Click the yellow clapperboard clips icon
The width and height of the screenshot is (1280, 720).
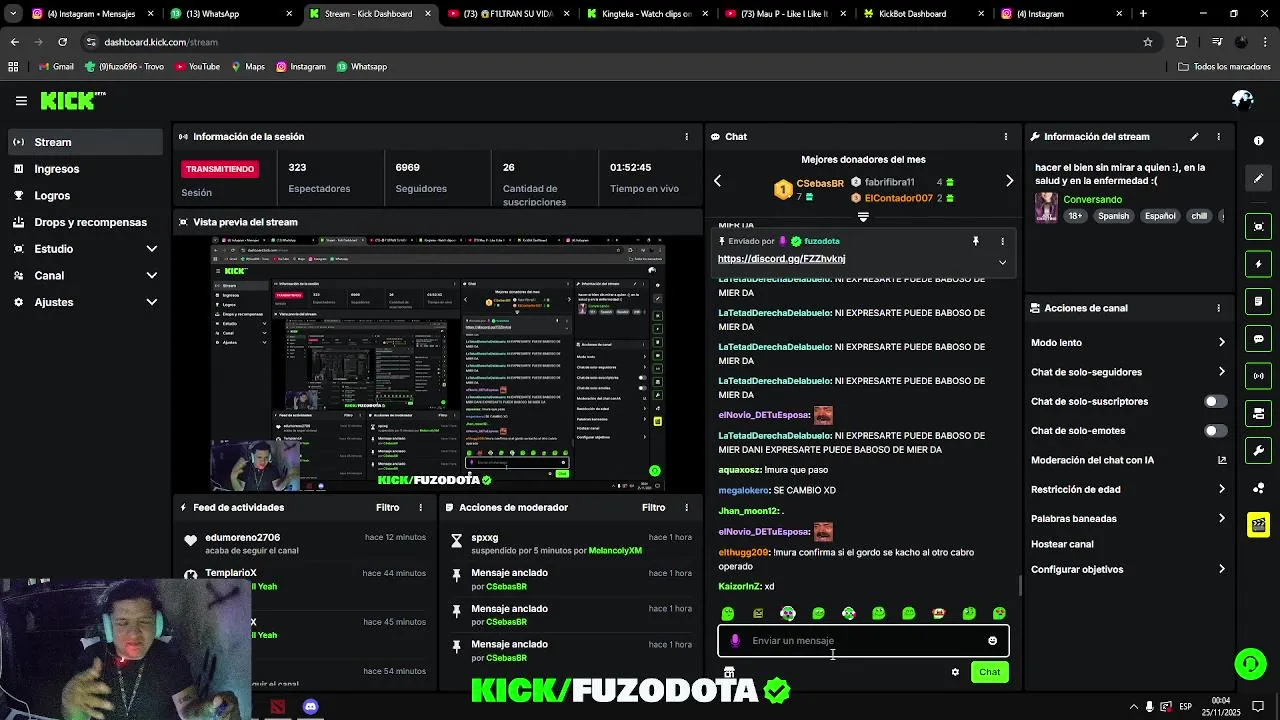coord(1259,525)
